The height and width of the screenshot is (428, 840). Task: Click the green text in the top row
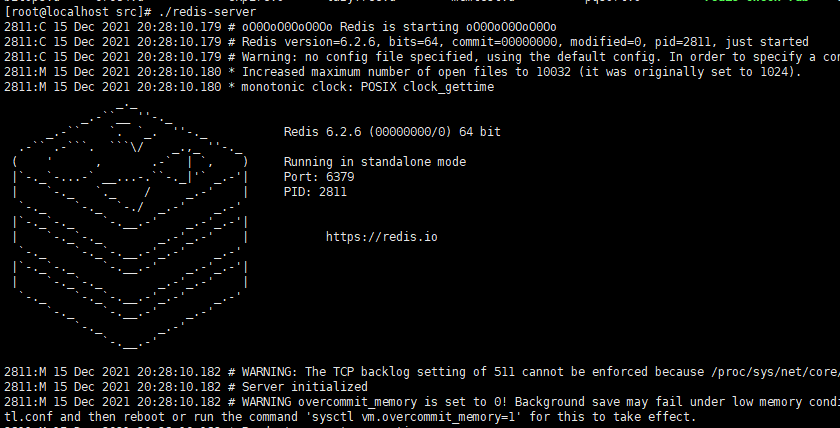click(756, 1)
